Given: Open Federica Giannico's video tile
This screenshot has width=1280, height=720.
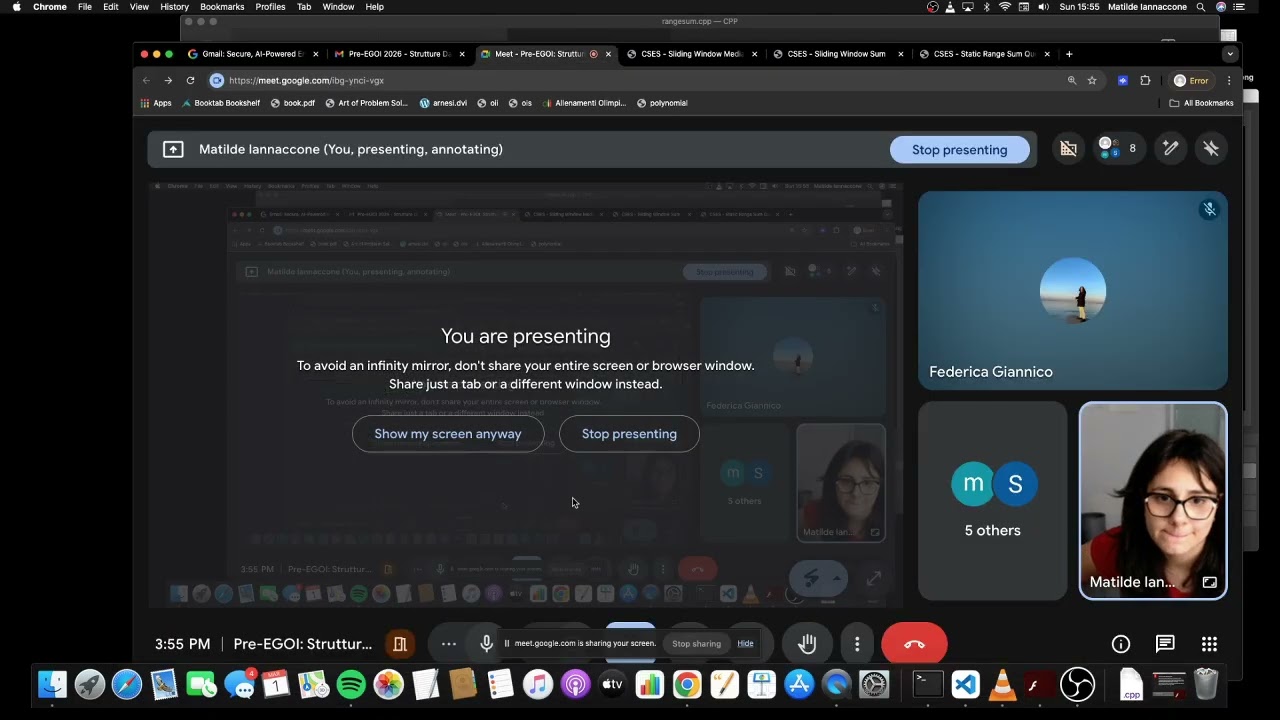Looking at the screenshot, I should (1072, 290).
